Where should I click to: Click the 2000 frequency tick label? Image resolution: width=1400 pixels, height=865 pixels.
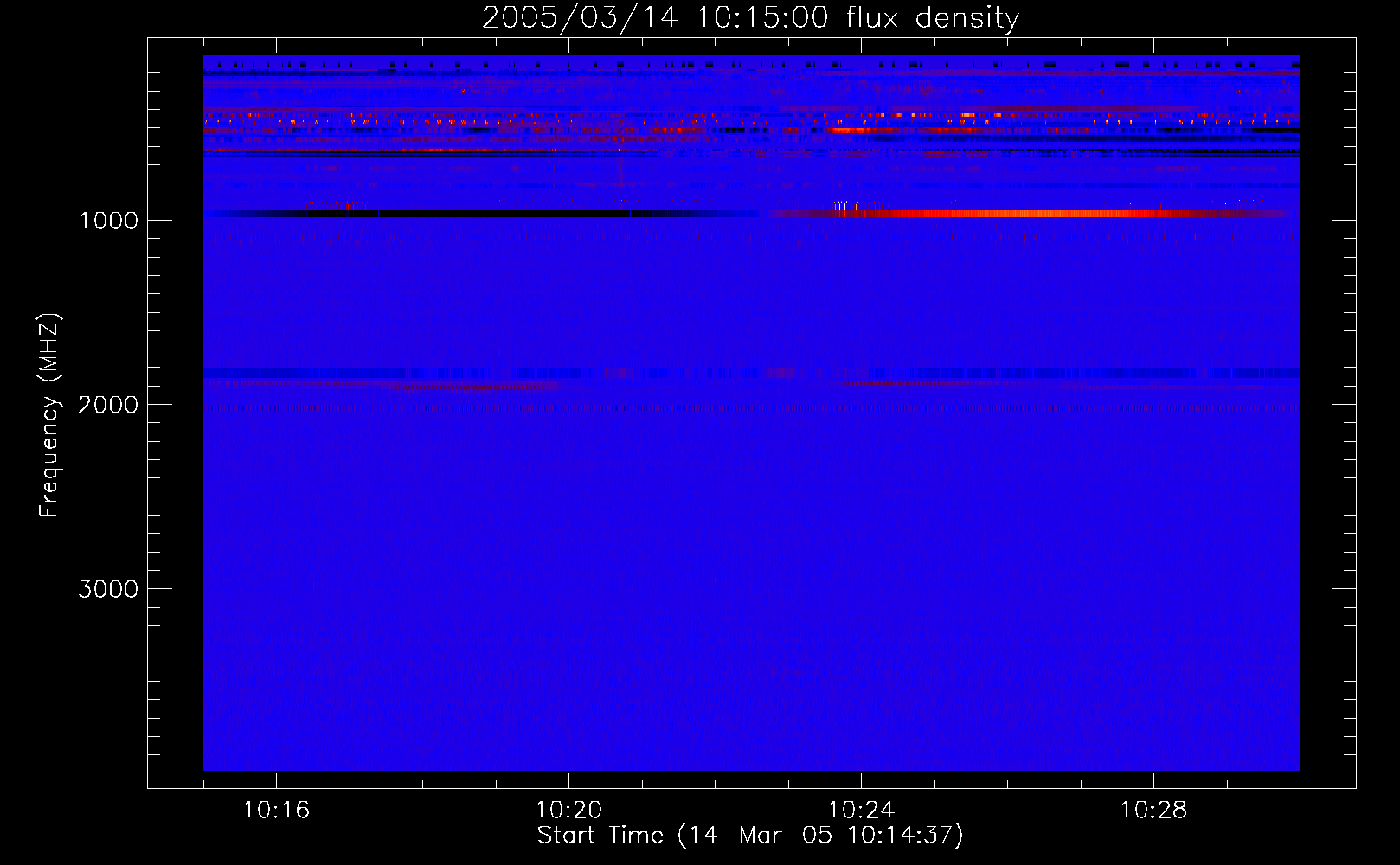[x=108, y=405]
